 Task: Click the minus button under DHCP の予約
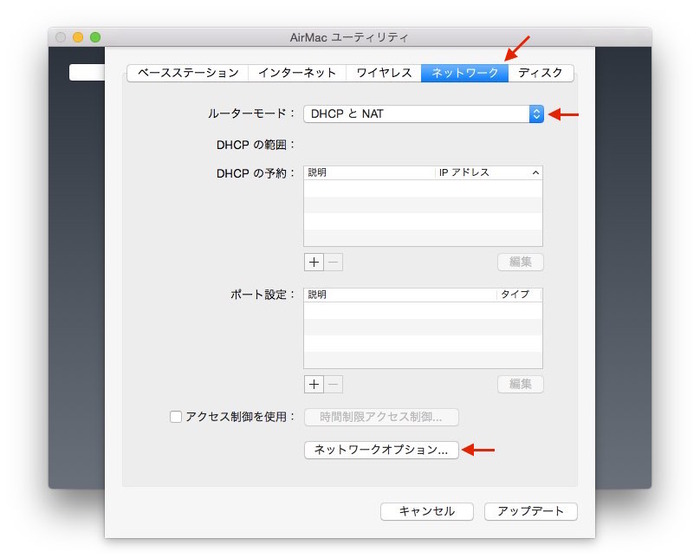click(x=333, y=262)
